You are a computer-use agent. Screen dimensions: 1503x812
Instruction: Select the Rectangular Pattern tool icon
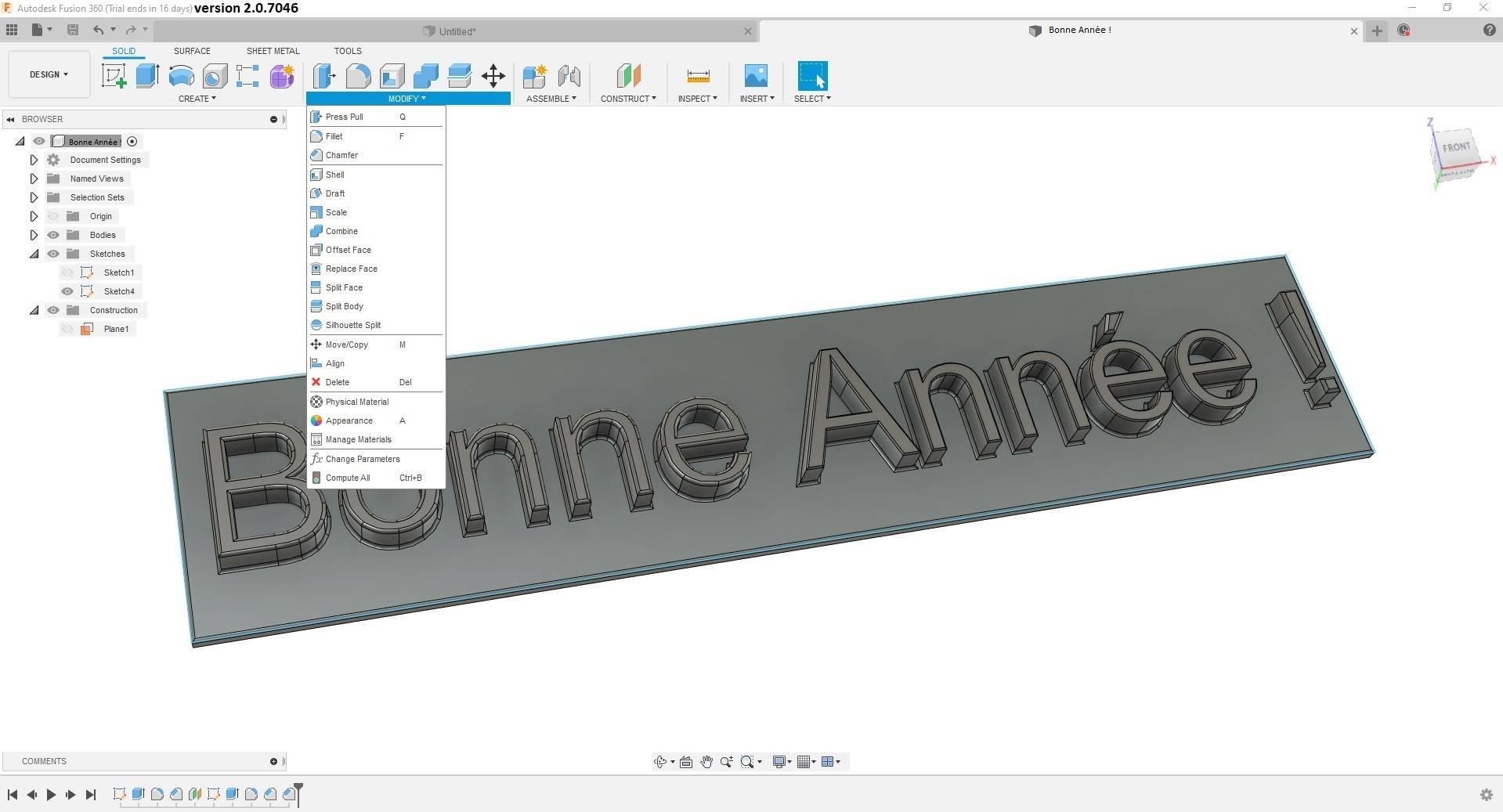[247, 76]
